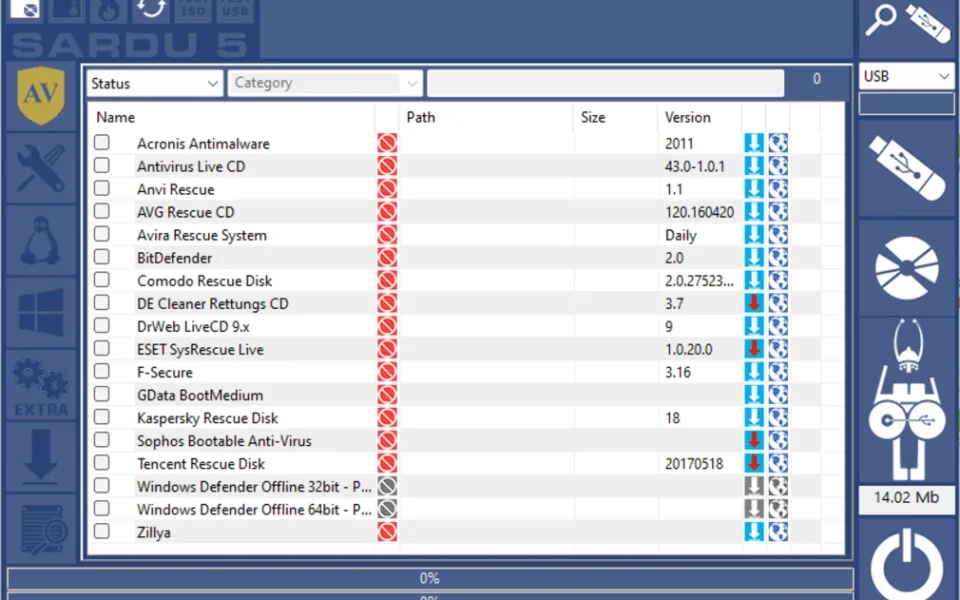Check the Anvi Rescue checkbox
This screenshot has width=960, height=600.
point(102,188)
